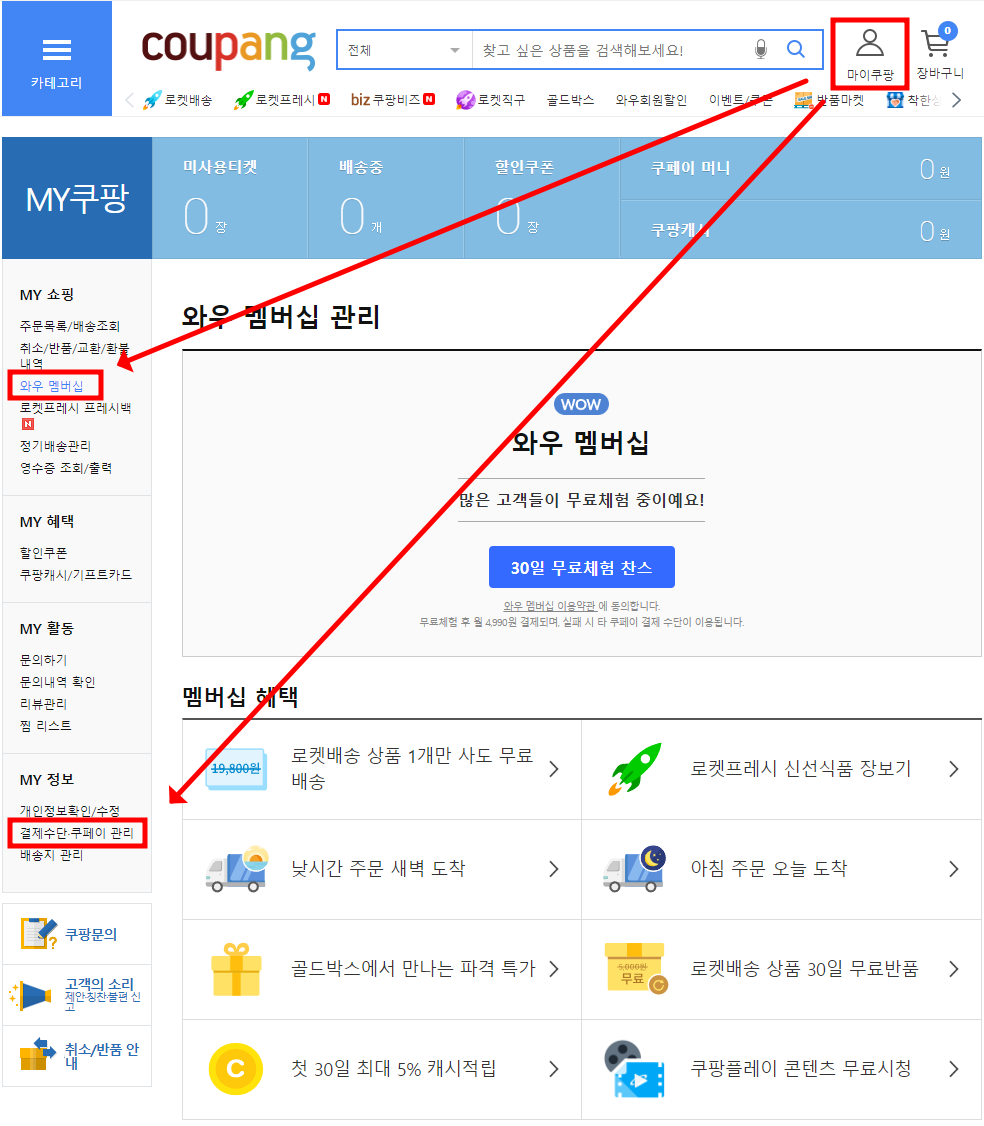Activate voice search microphone icon

click(760, 49)
